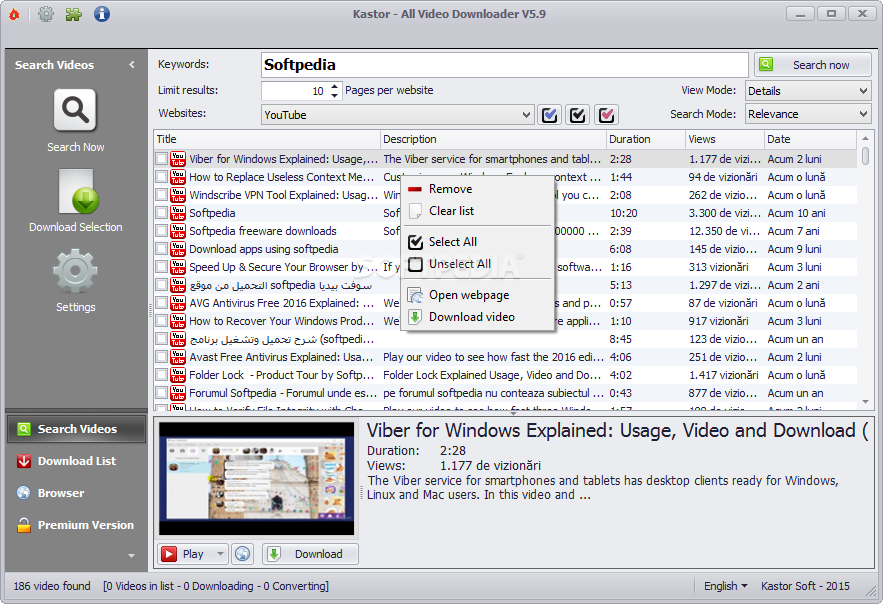Click the Search Now magnifier icon
This screenshot has width=883, height=604.
(x=75, y=110)
